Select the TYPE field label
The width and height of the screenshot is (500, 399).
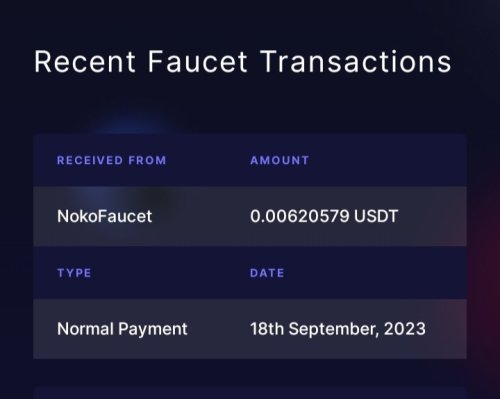point(74,273)
